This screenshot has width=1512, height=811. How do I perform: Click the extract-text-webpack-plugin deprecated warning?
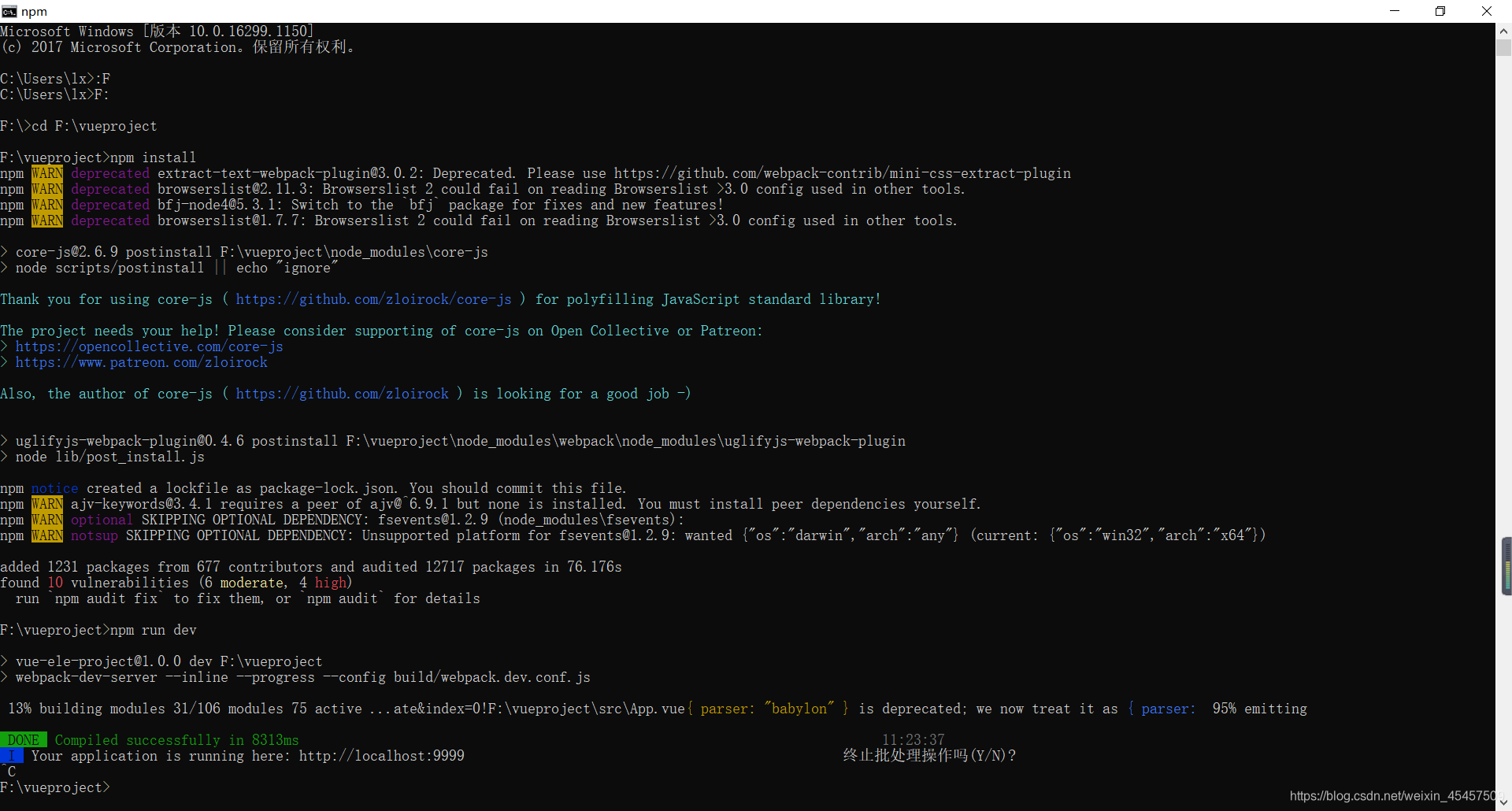(535, 173)
